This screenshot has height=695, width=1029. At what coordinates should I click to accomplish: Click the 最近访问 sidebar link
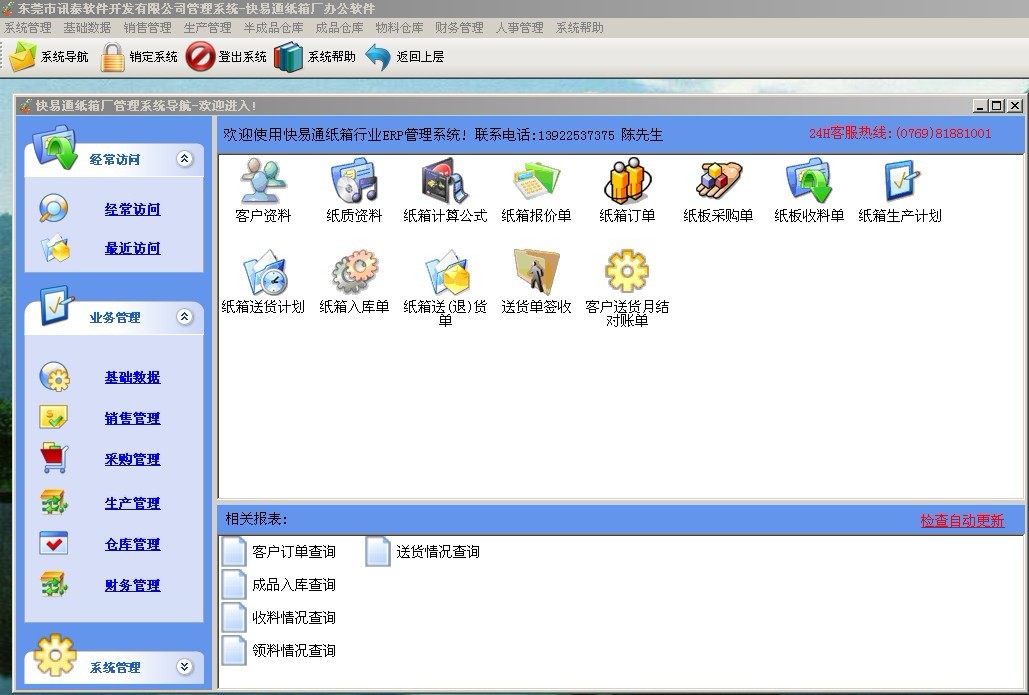coord(133,249)
